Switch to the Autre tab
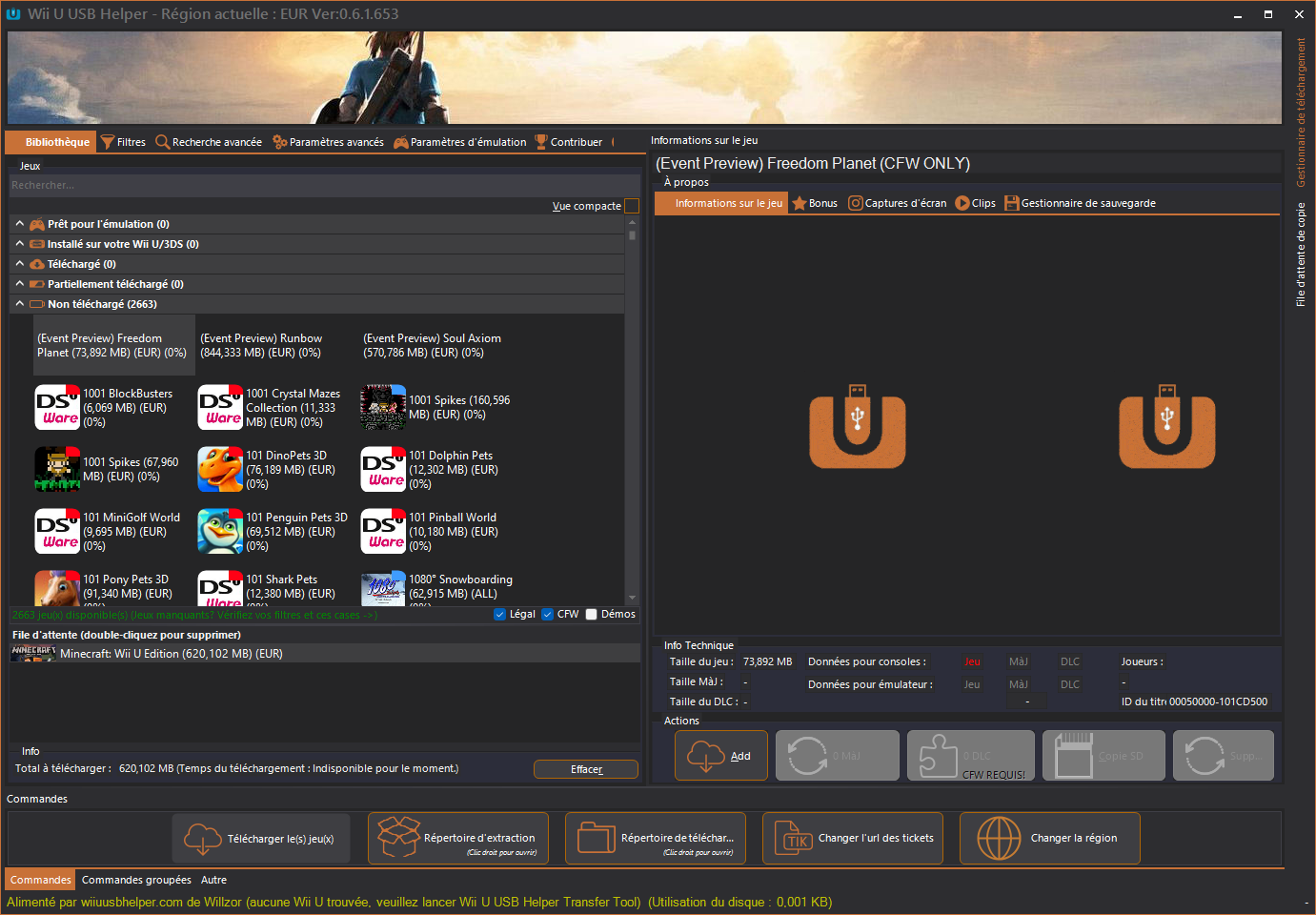Screen dimensions: 1316x915 click(x=213, y=880)
